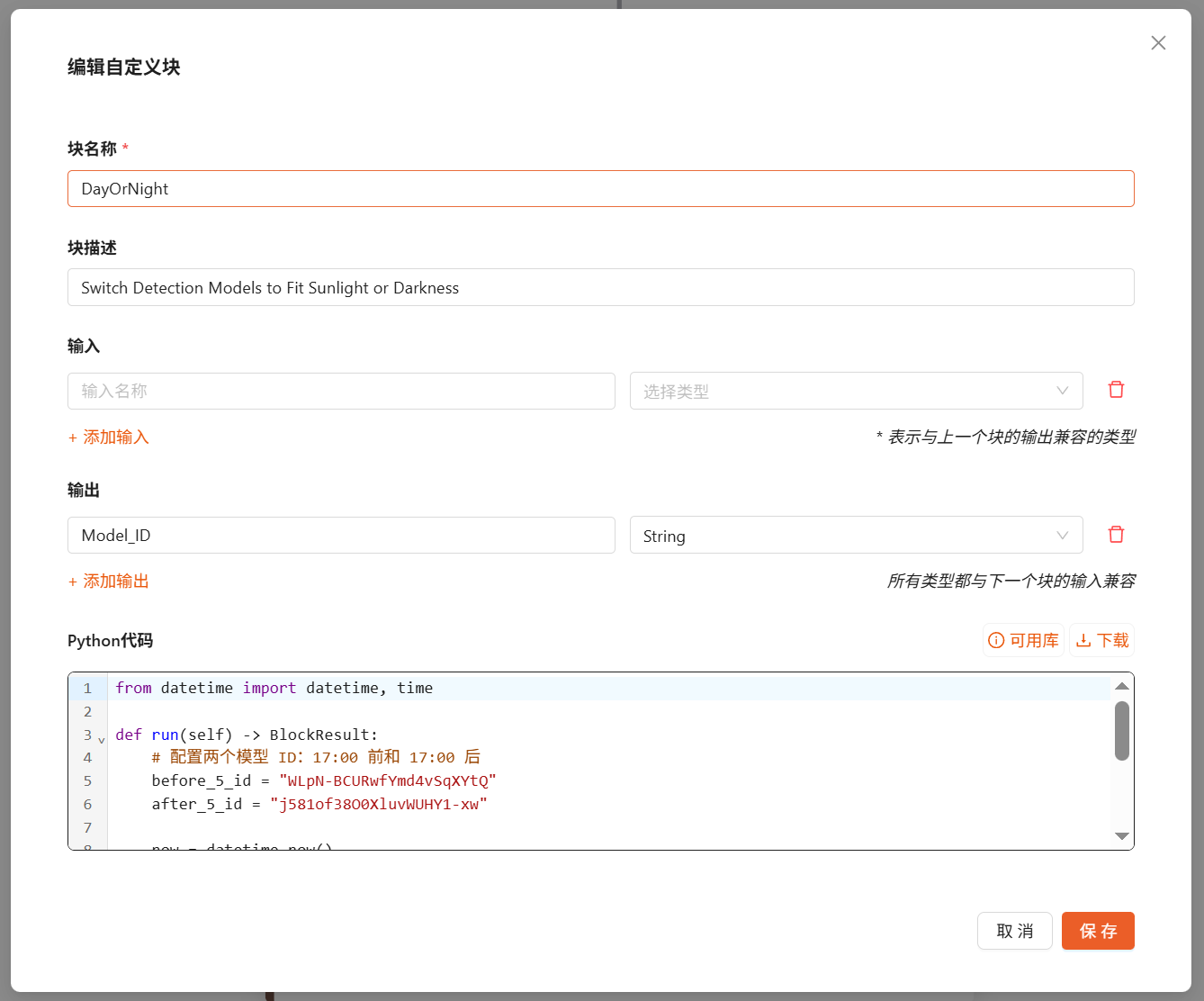The width and height of the screenshot is (1204, 1001).
Task: Click line 1 of the Python code
Action: 540,688
